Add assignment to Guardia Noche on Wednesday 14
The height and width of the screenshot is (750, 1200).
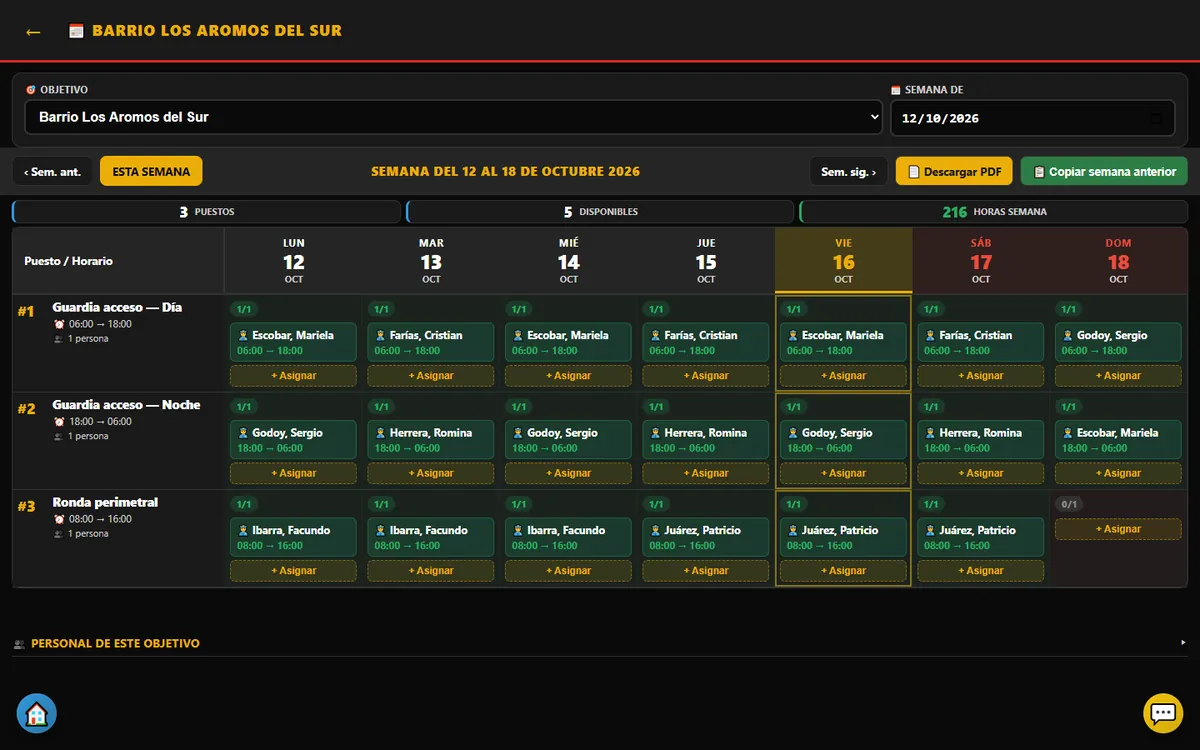(568, 473)
